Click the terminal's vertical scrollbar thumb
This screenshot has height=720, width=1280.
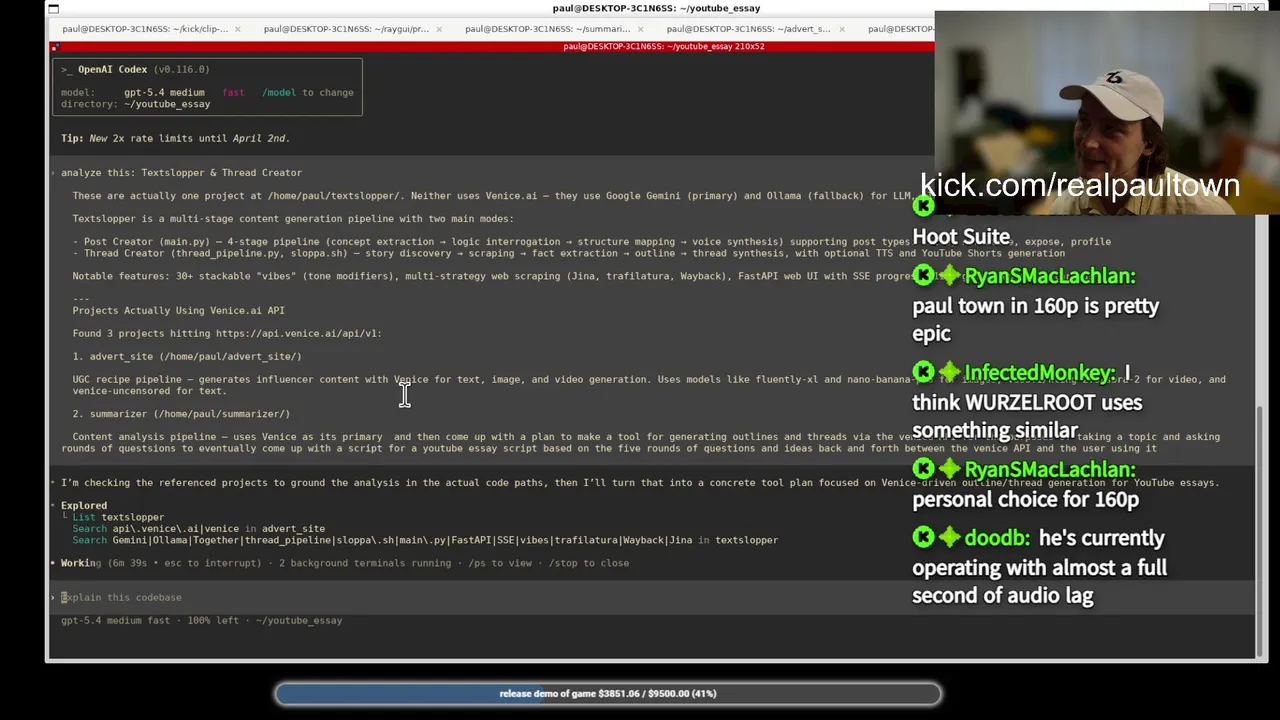(x=1261, y=530)
